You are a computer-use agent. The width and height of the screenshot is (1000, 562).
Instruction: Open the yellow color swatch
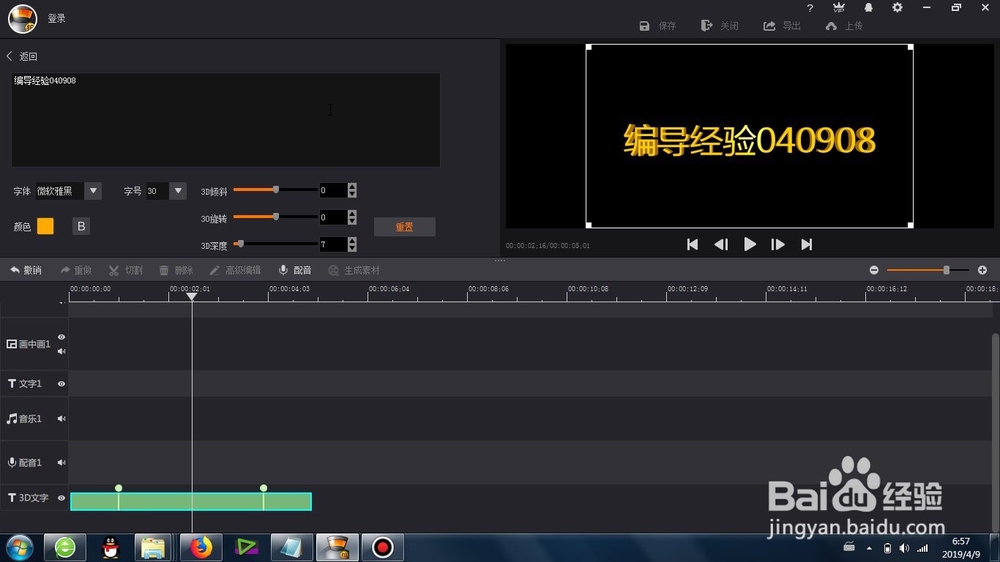[45, 226]
